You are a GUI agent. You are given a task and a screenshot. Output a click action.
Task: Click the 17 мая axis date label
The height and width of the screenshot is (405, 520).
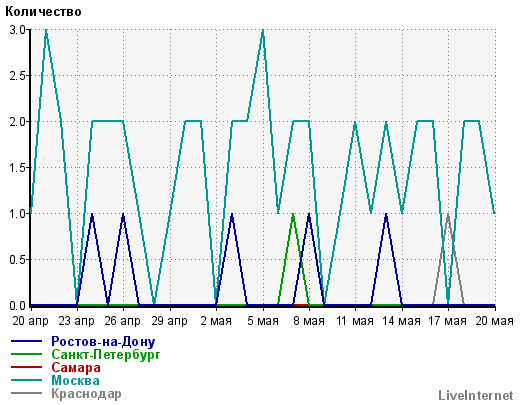pyautogui.click(x=447, y=321)
